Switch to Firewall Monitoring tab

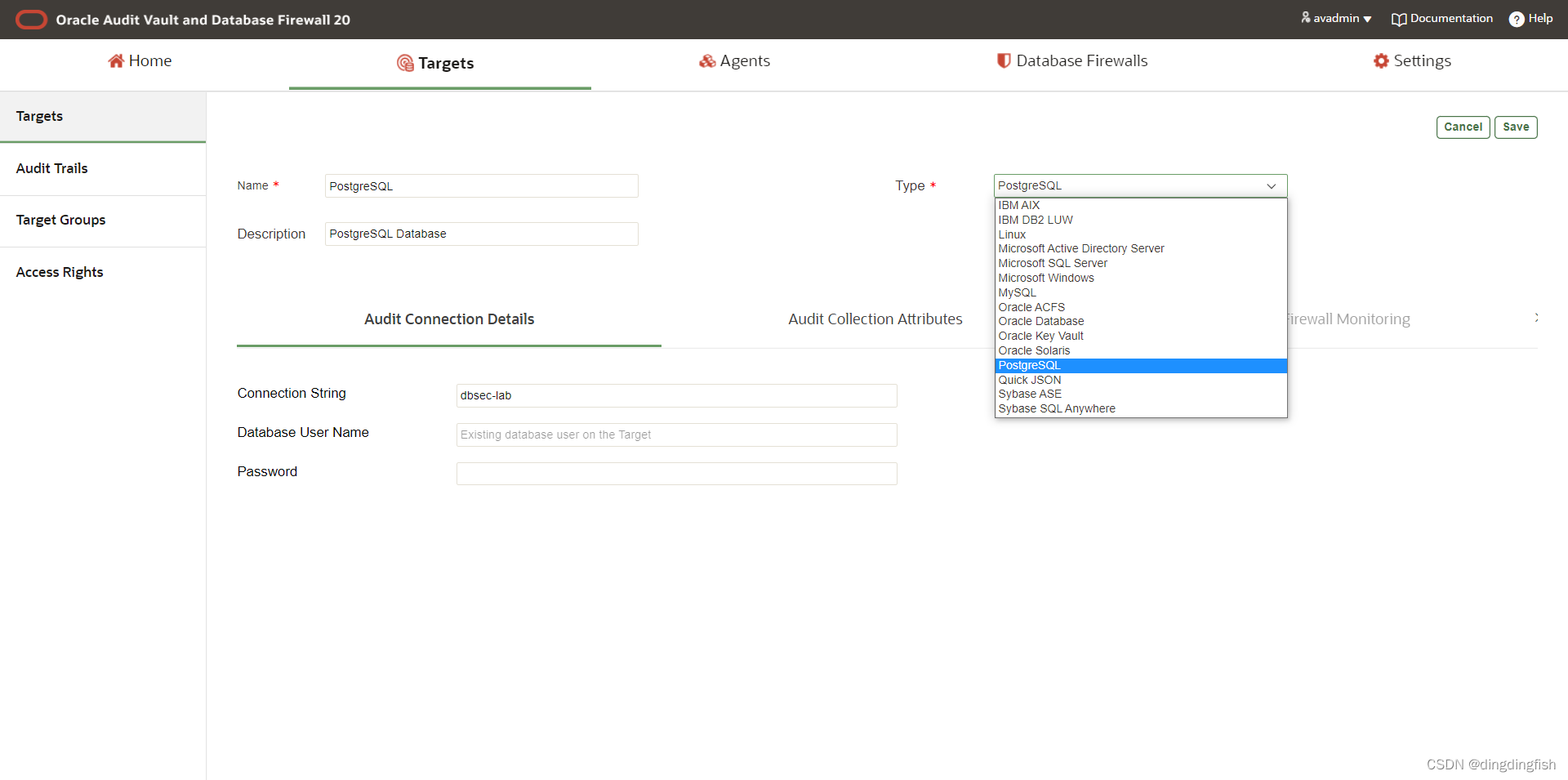[1349, 319]
